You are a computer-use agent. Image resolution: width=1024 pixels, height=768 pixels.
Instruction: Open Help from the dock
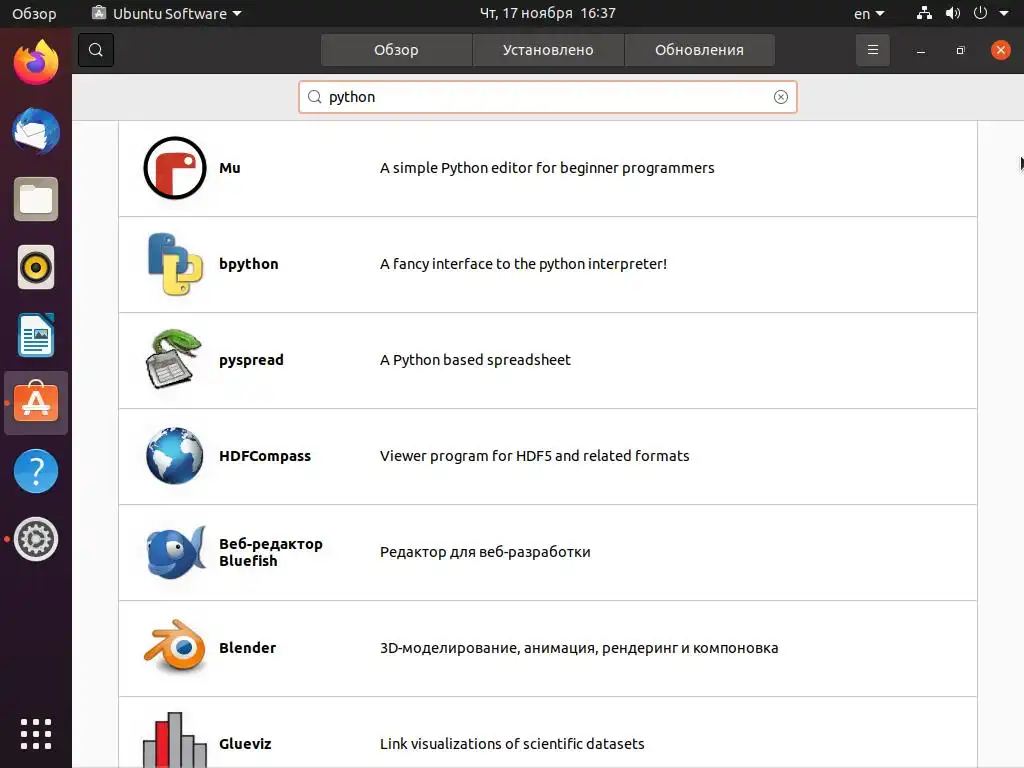coord(36,471)
